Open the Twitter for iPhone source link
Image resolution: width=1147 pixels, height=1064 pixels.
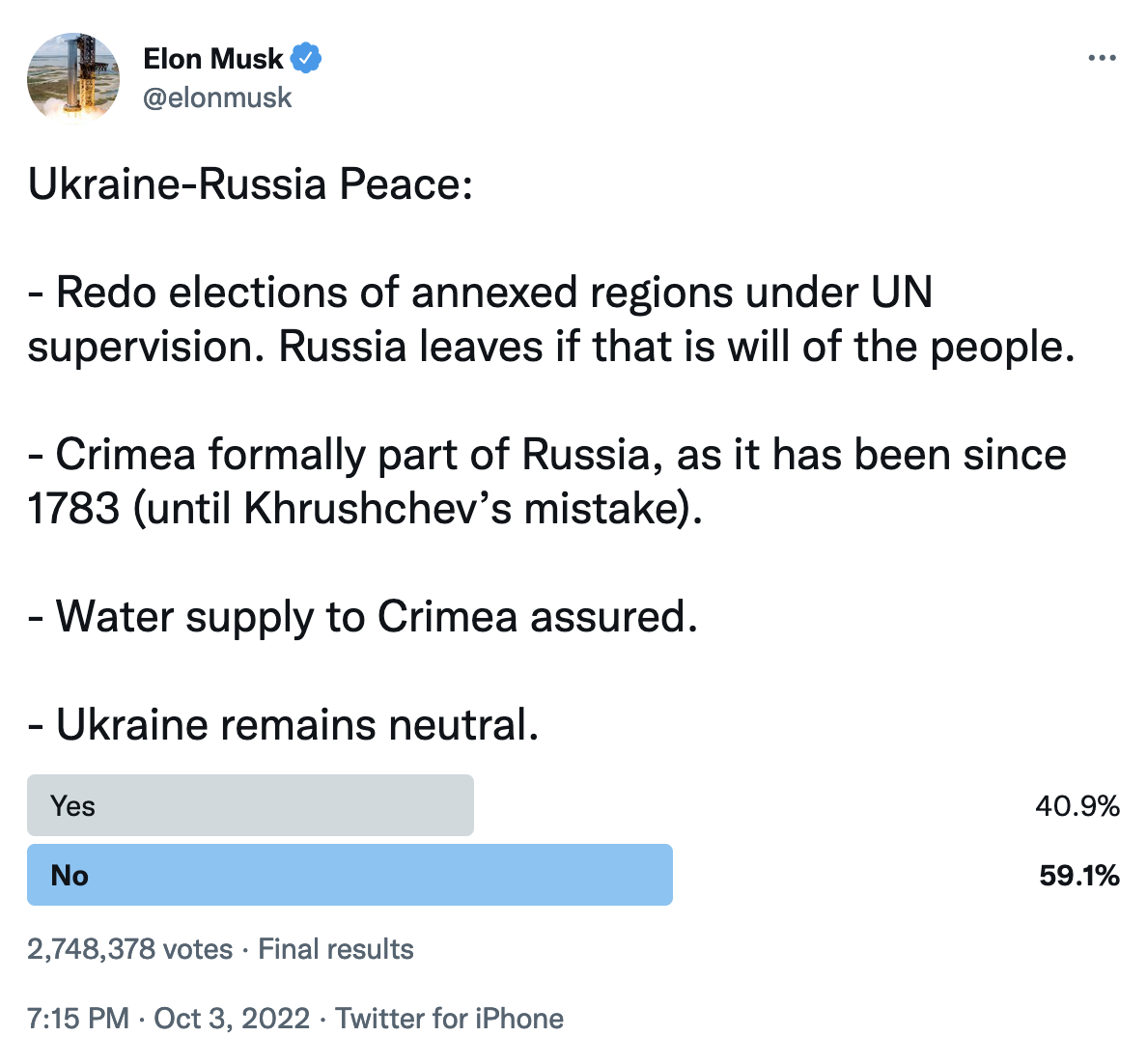coord(449,1019)
